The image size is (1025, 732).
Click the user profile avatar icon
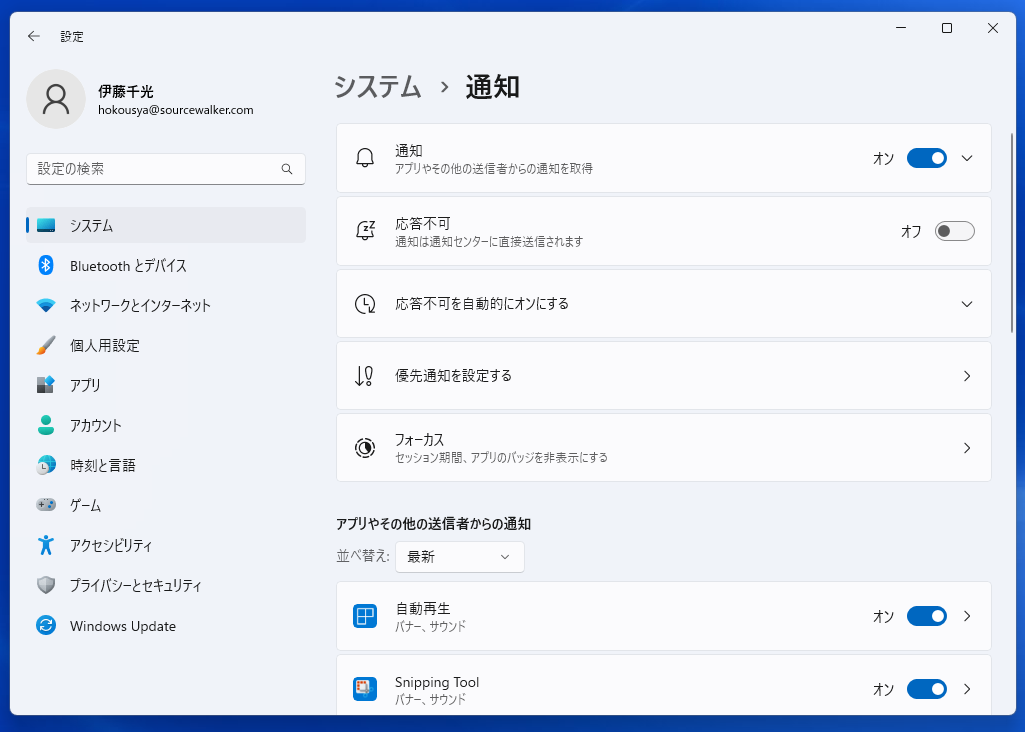coord(56,99)
